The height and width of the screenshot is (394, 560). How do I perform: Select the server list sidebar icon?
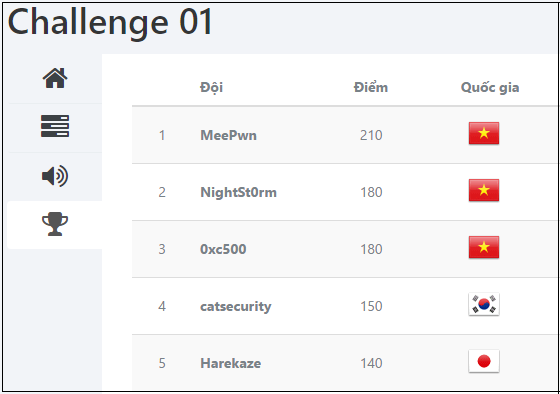[55, 126]
